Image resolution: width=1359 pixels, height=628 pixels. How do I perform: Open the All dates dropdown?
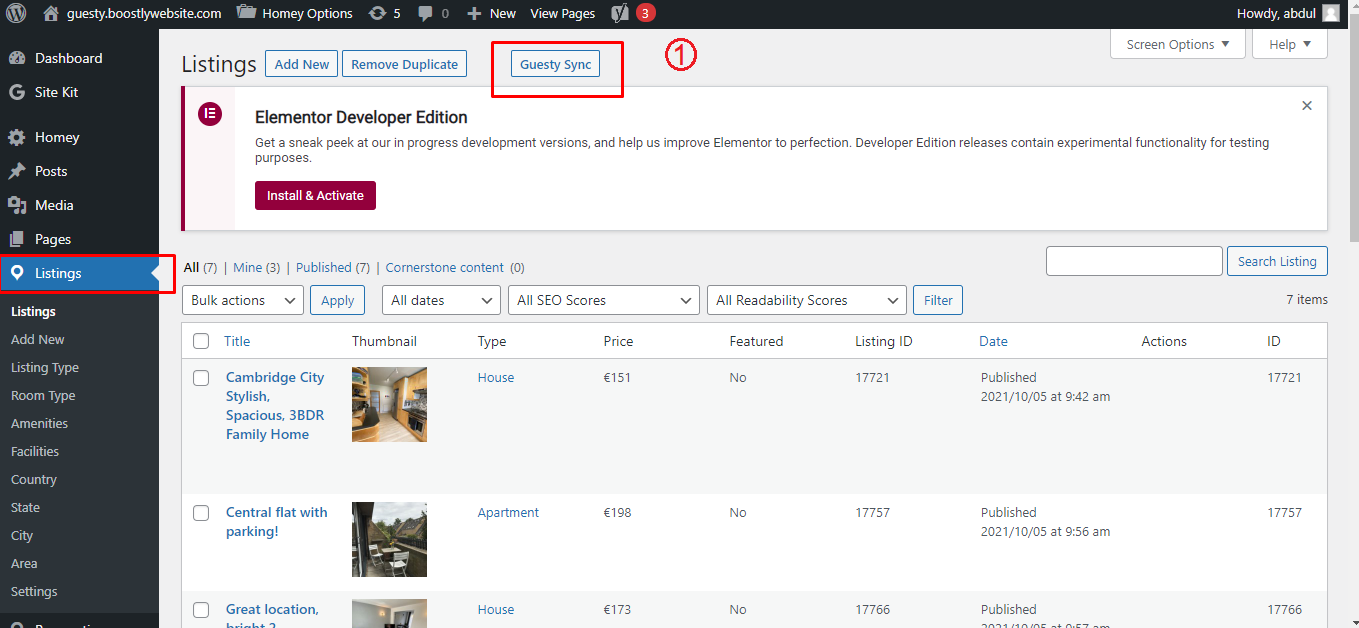[x=441, y=300]
